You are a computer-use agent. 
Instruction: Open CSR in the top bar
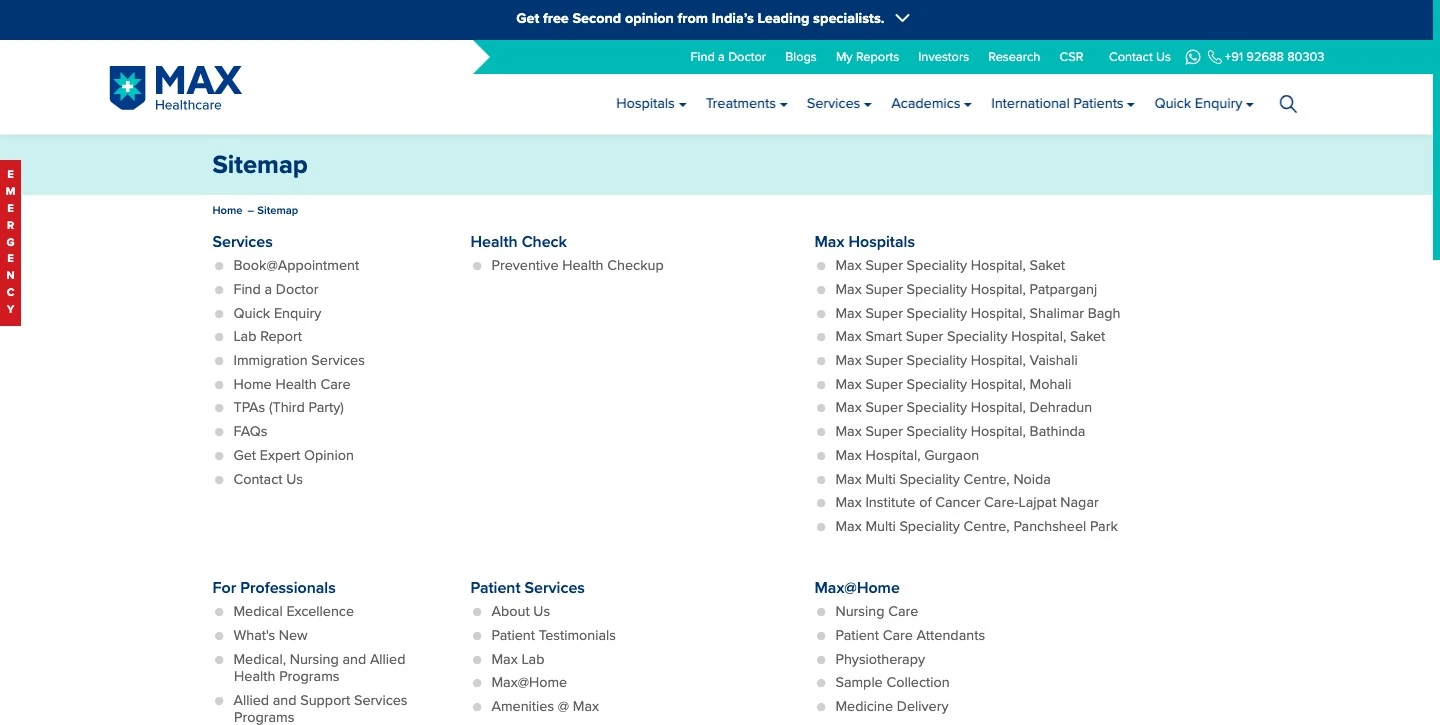[1071, 57]
